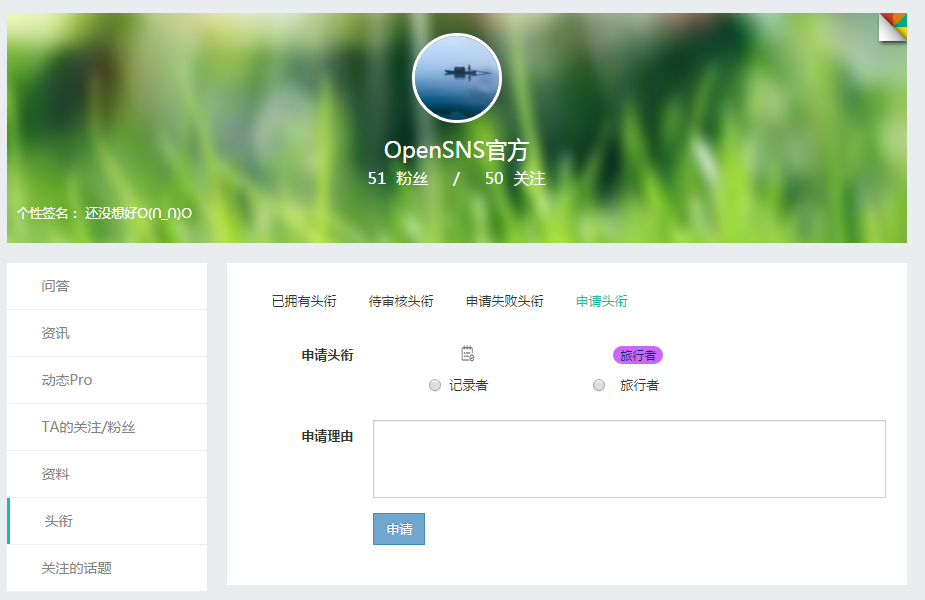This screenshot has width=925, height=600.
Task: Click the blue 申请 button
Action: (x=399, y=529)
